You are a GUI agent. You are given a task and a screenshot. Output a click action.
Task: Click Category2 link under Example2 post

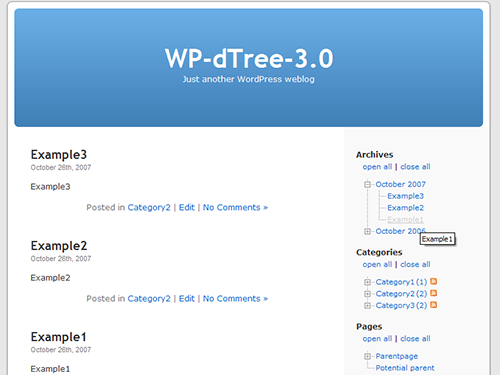[x=149, y=298]
